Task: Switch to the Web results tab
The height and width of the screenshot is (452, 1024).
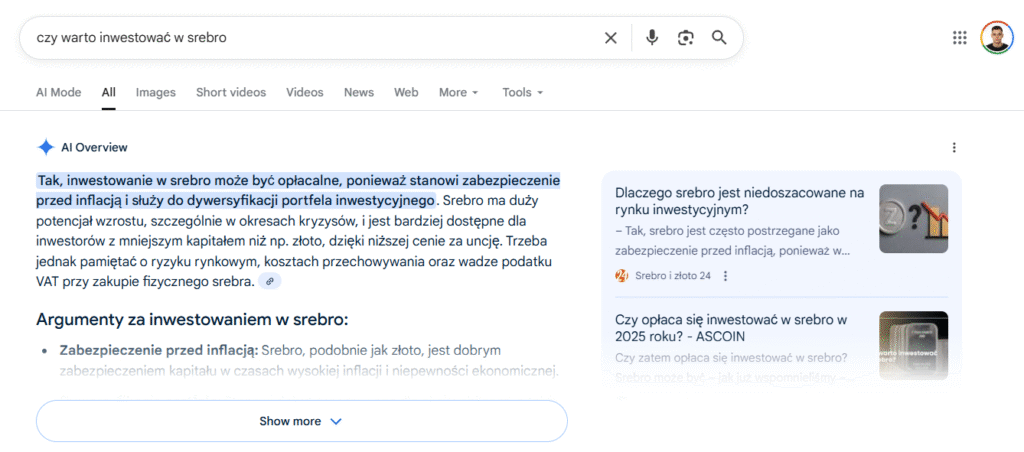Action: pyautogui.click(x=406, y=93)
